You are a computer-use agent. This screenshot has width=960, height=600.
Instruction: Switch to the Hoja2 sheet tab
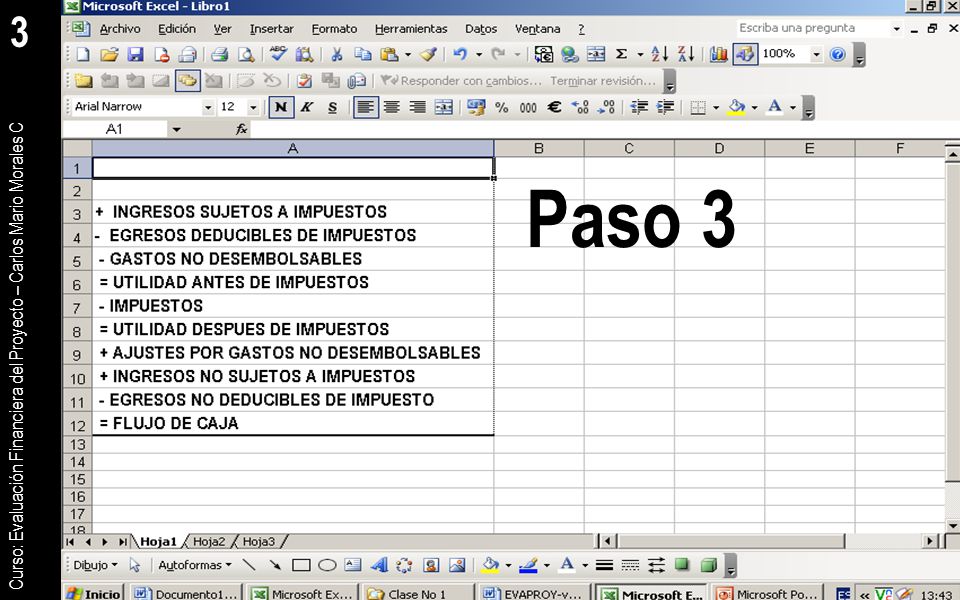click(209, 541)
